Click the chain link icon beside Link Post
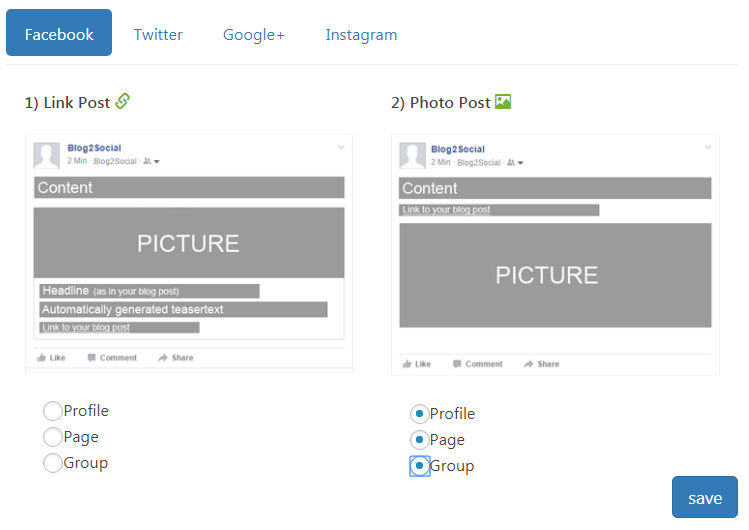Viewport: 749px width, 530px height. click(x=123, y=101)
